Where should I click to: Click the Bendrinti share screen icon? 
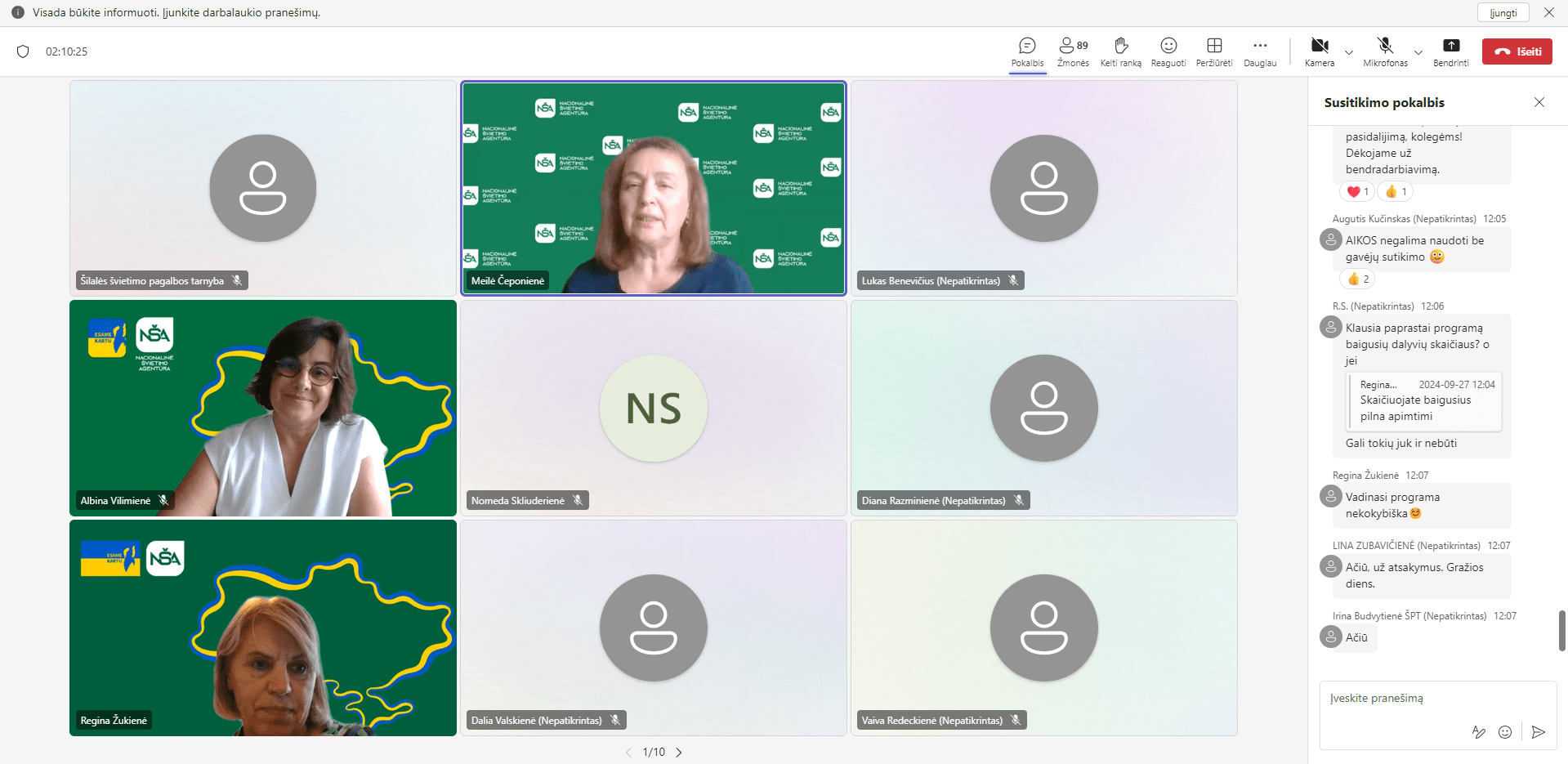1450,47
